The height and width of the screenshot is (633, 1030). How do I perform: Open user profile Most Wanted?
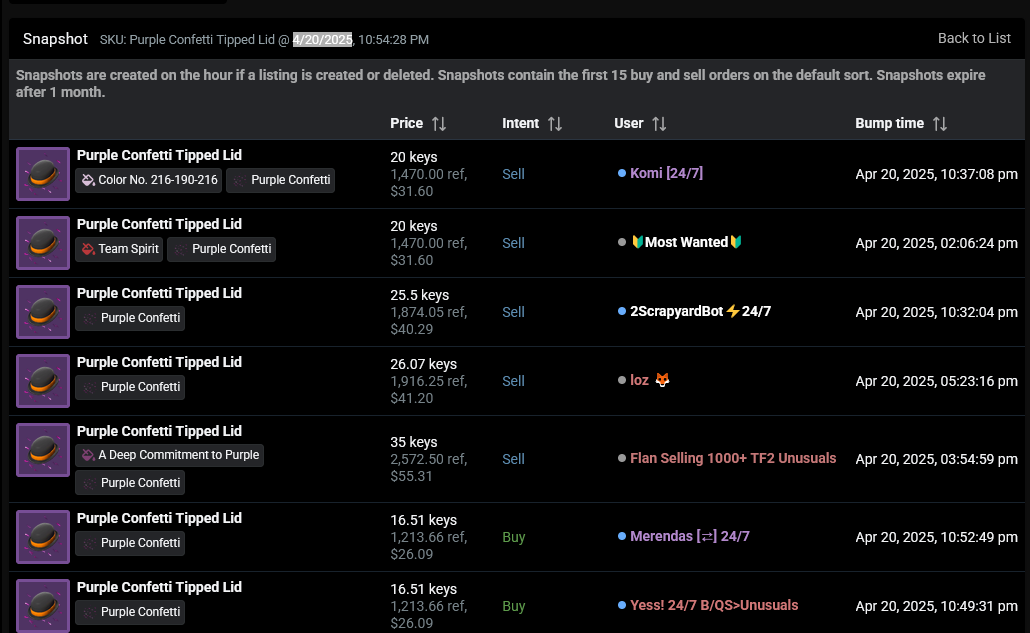click(686, 242)
